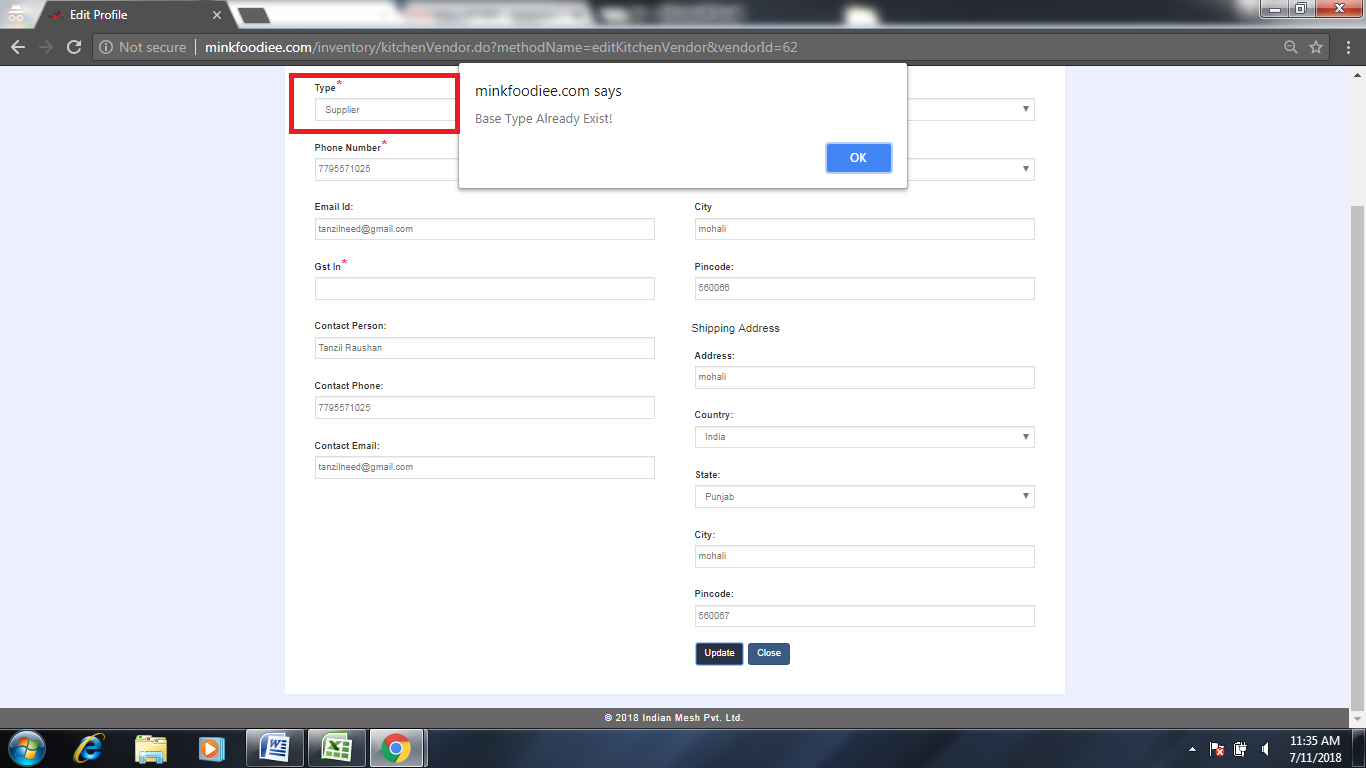Viewport: 1366px width, 768px height.
Task: Open Windows Media Player from the taskbar
Action: (x=211, y=748)
